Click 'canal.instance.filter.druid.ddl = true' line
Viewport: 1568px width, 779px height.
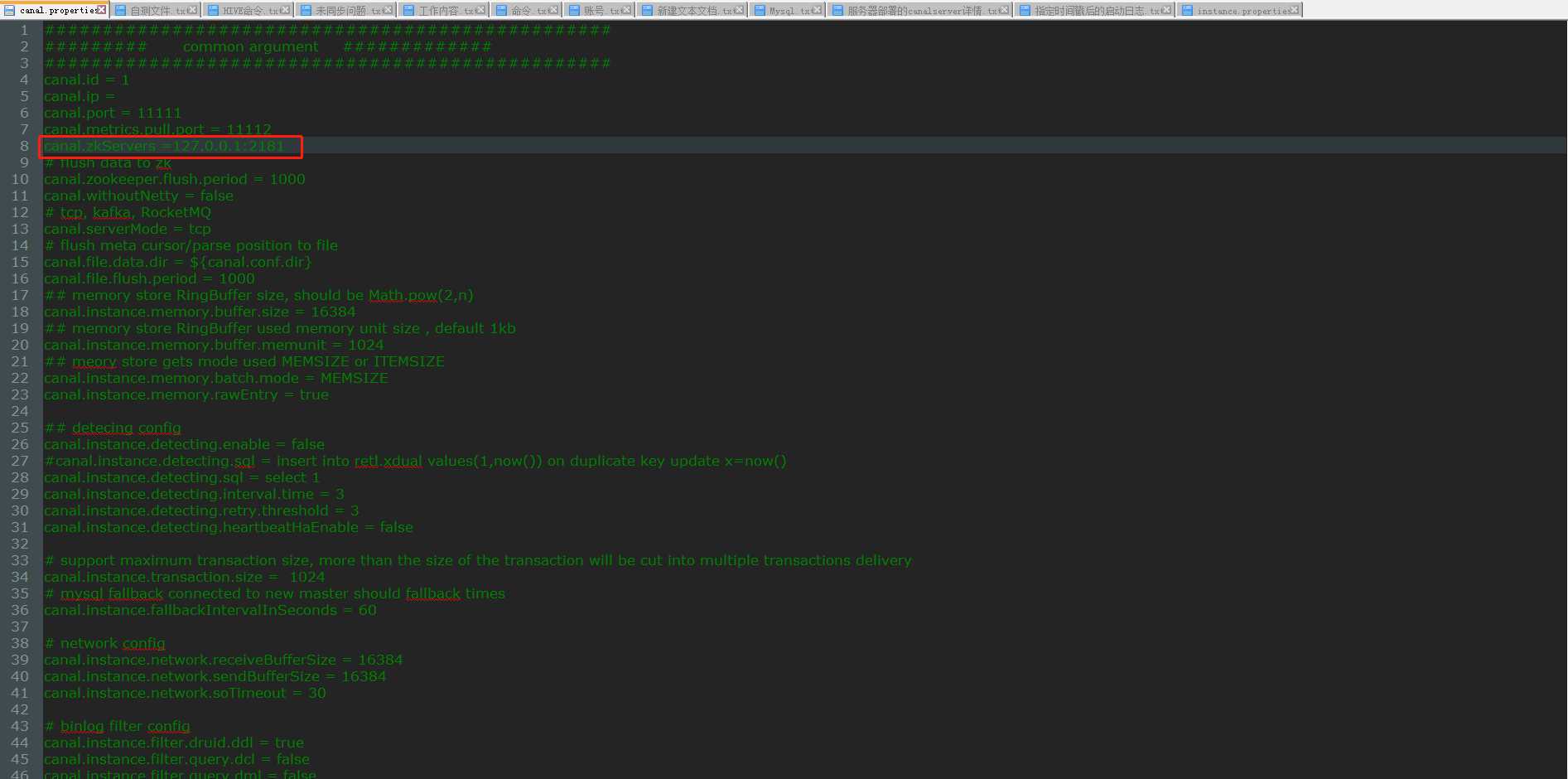tap(174, 743)
